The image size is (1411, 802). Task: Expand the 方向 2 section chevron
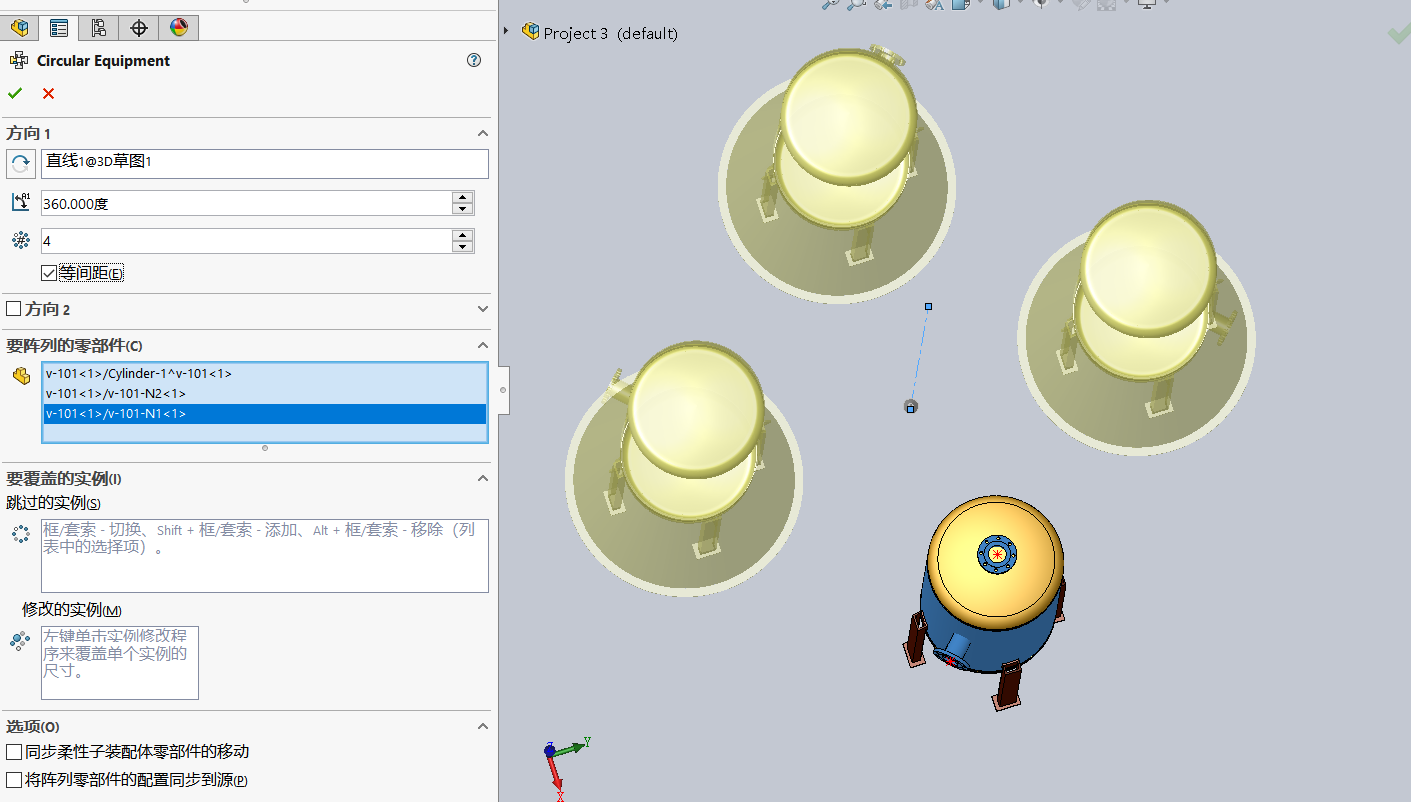pos(482,309)
